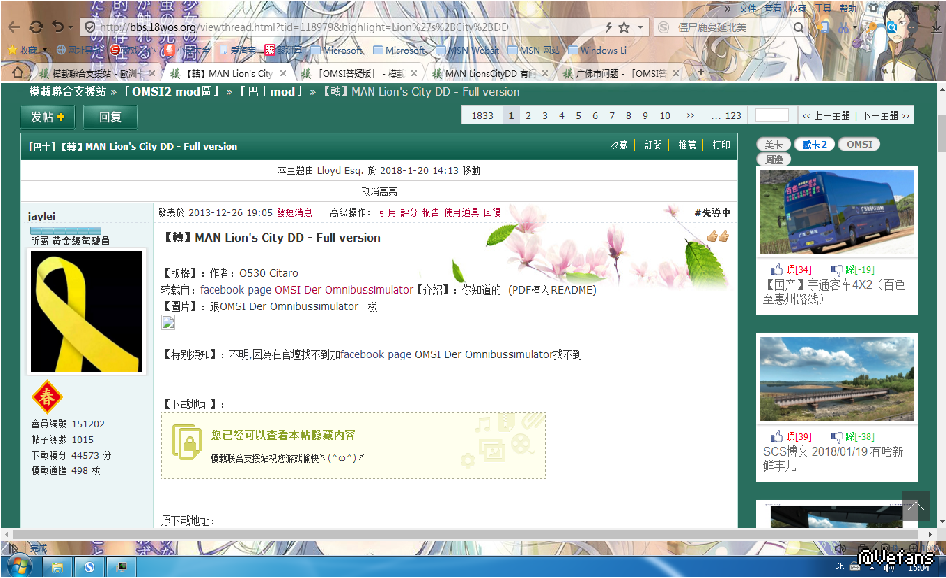Click thumbs-down '[-38]' under bridge thumbnail

[x=852, y=437]
